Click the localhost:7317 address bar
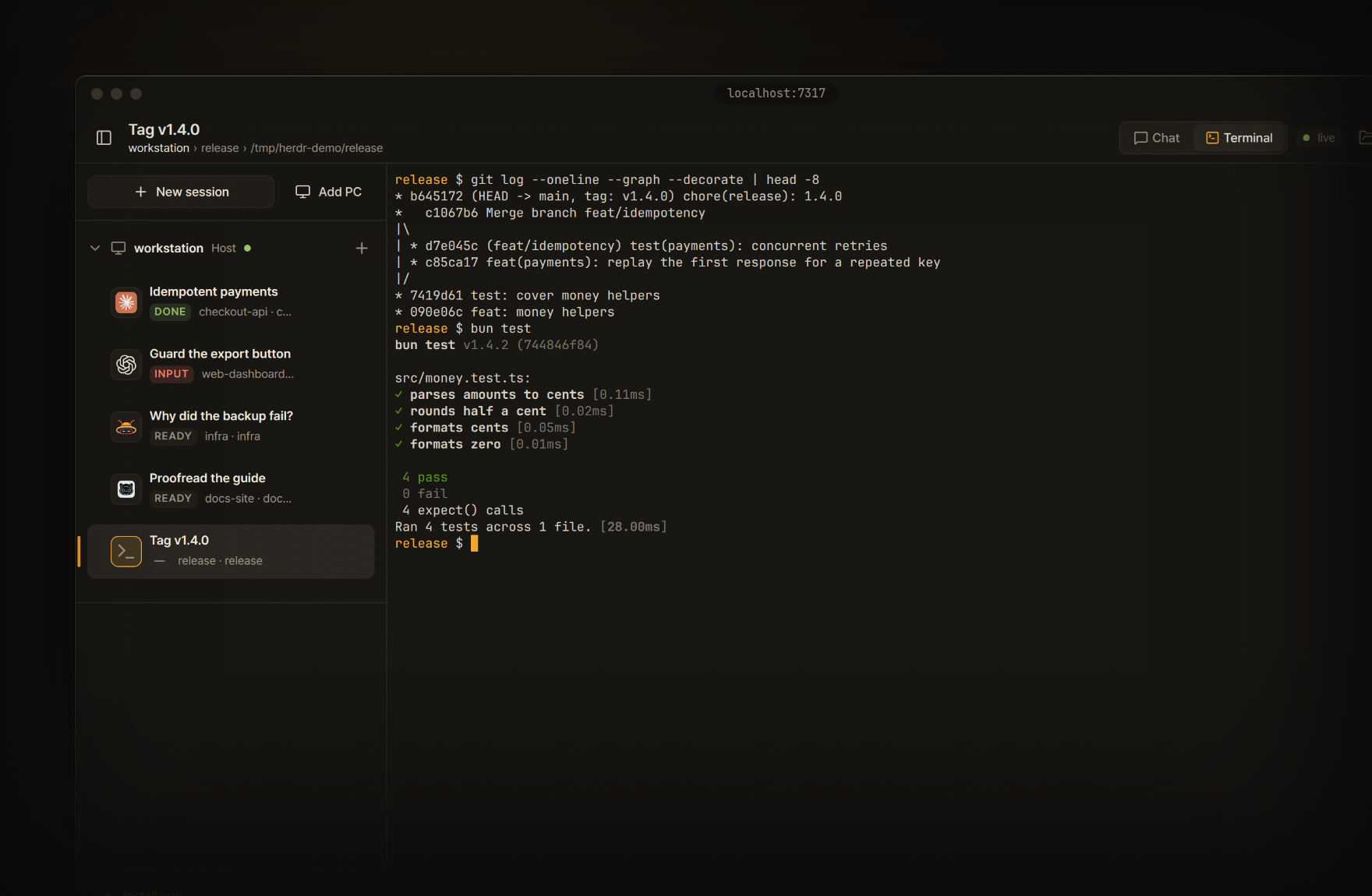 [x=776, y=93]
